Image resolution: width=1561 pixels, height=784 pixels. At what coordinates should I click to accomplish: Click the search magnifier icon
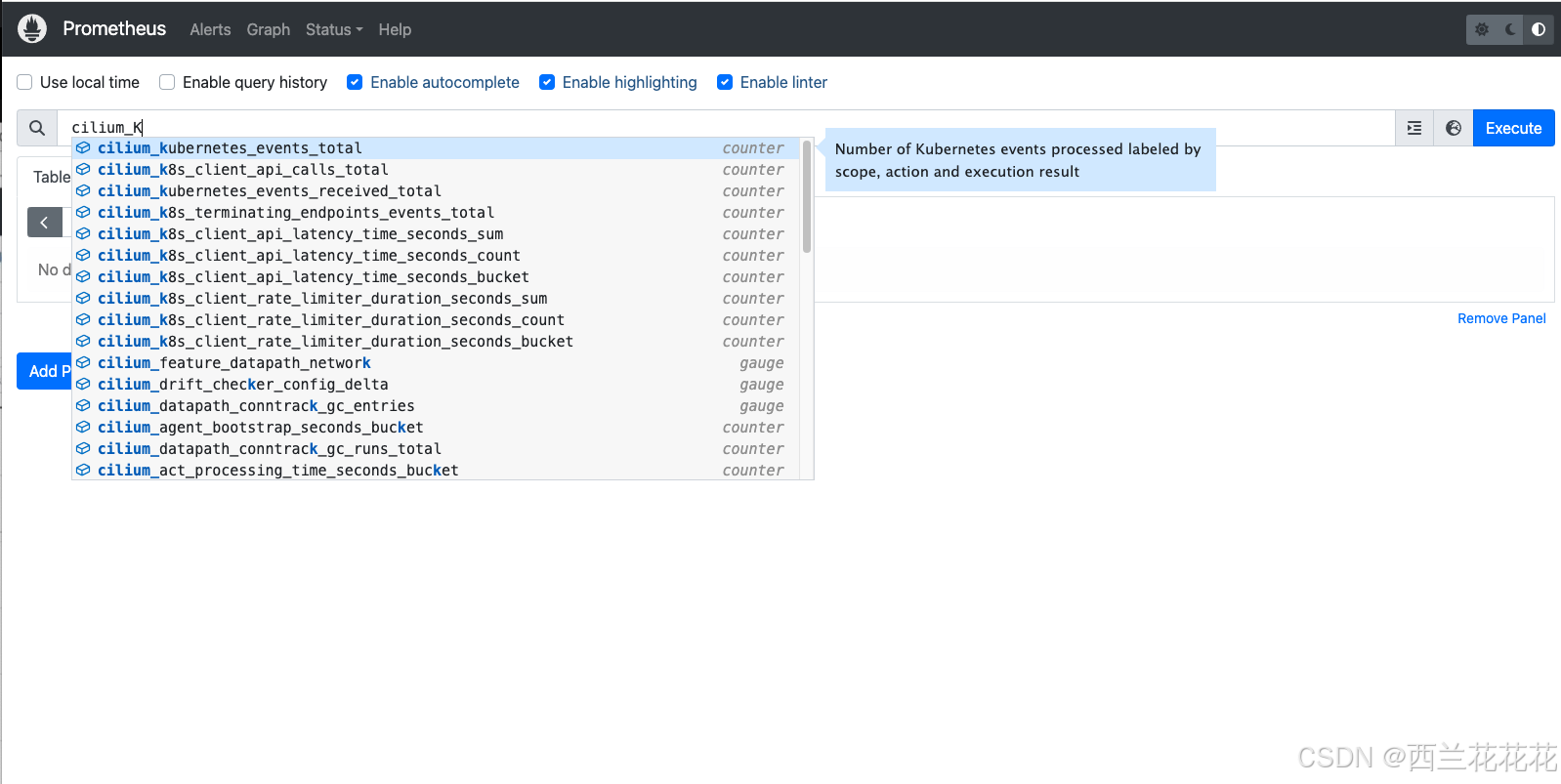click(37, 128)
